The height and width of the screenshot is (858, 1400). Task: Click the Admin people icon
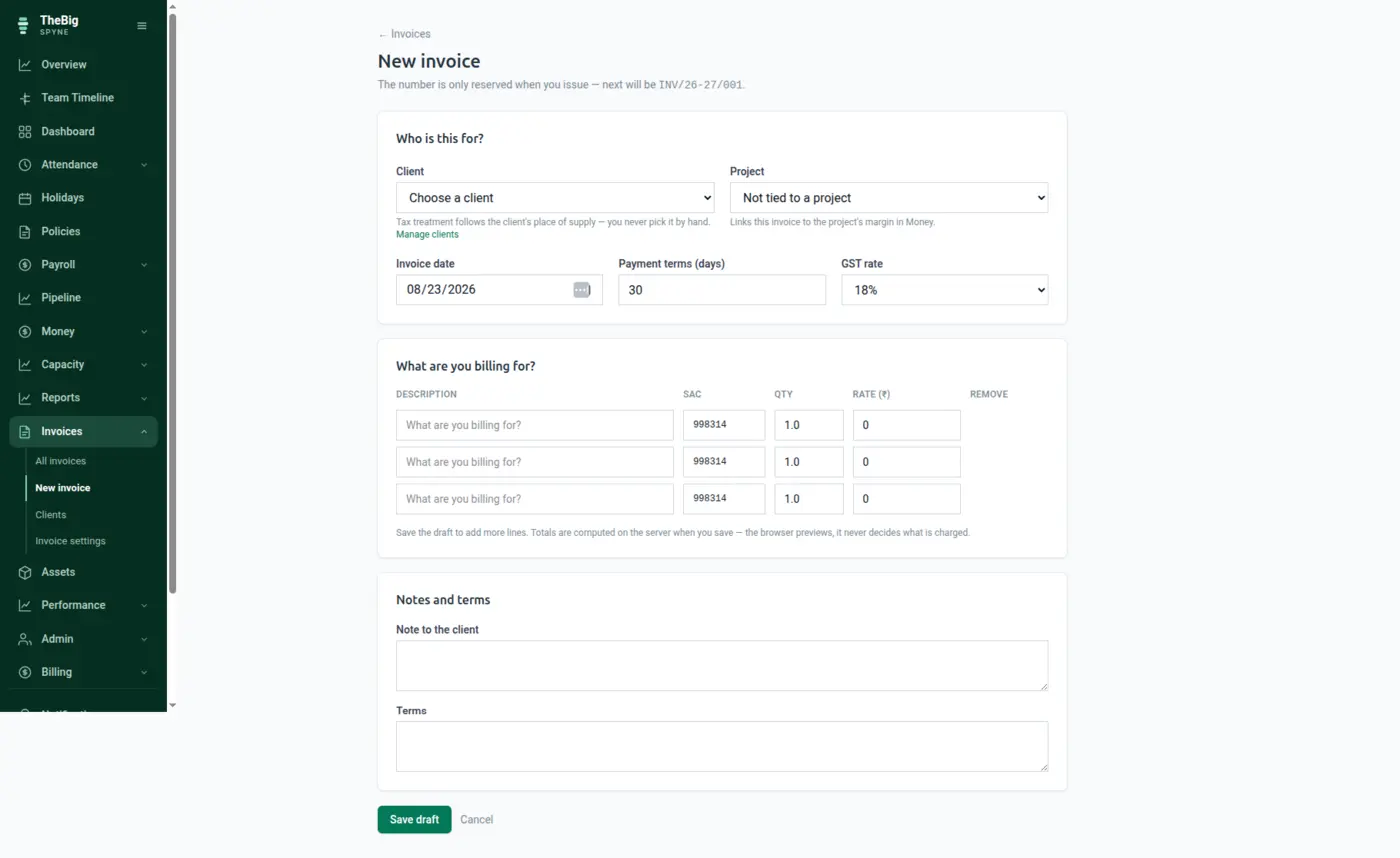[x=25, y=639]
